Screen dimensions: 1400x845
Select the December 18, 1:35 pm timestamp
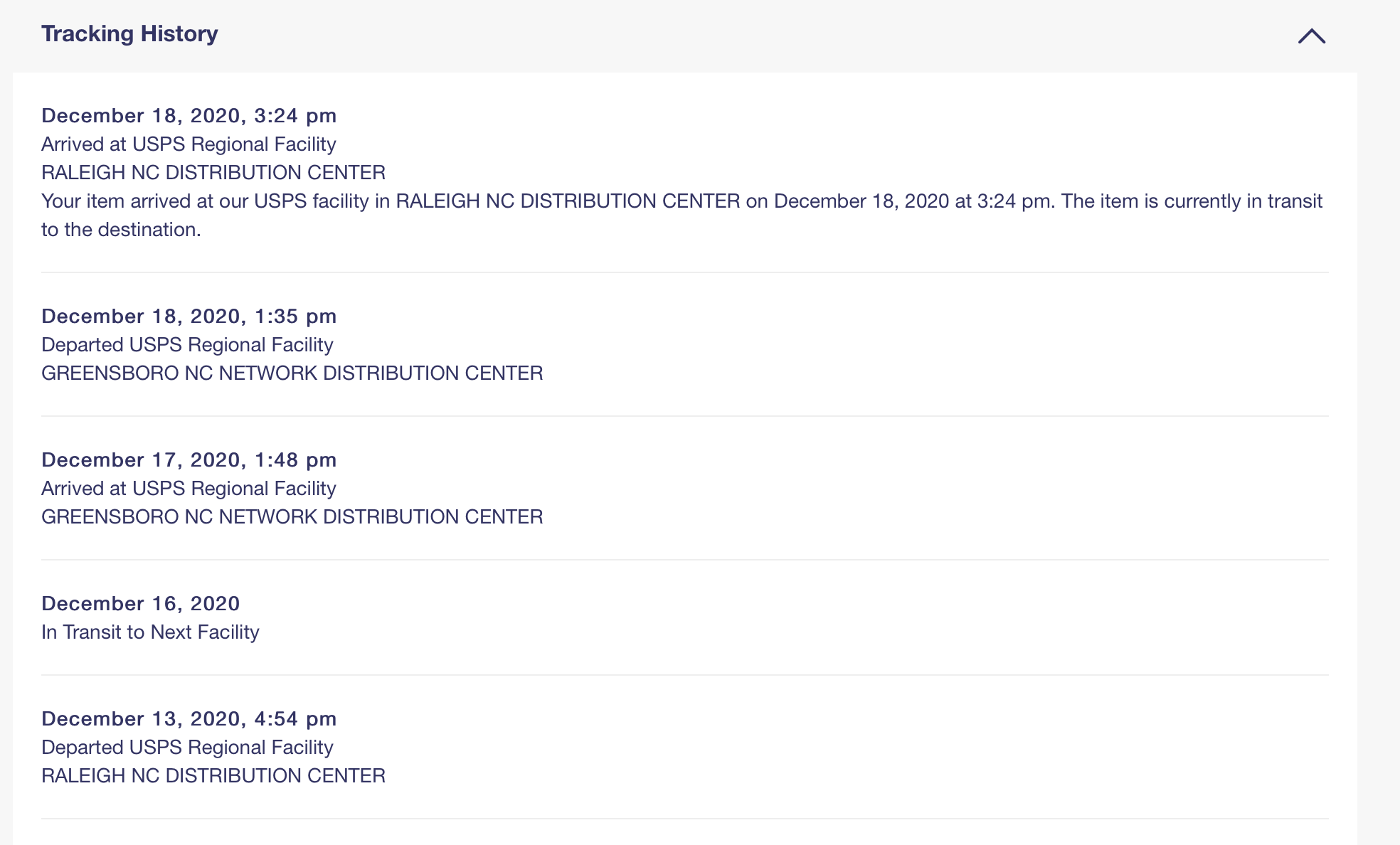(x=189, y=316)
